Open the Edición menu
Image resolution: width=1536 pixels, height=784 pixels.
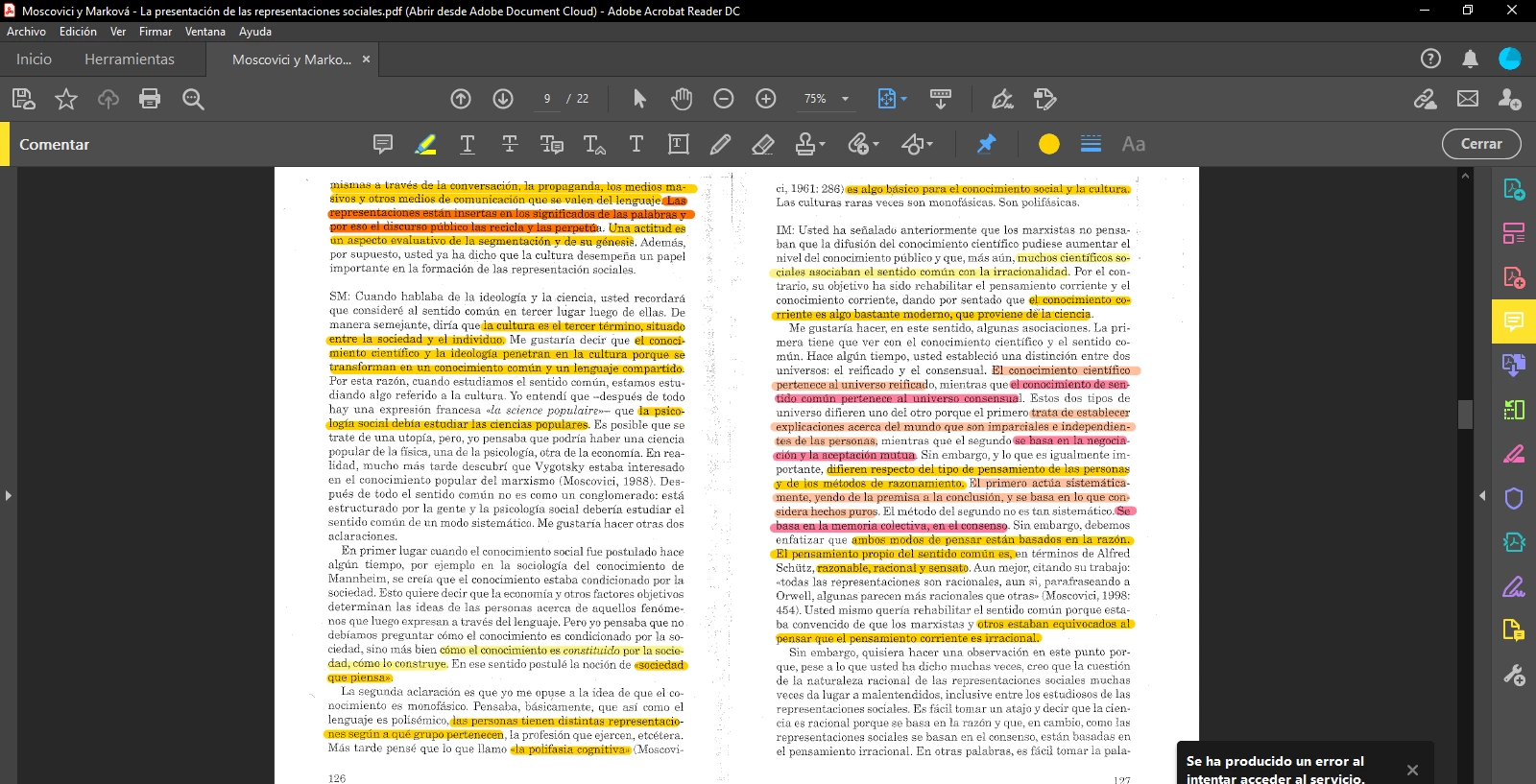(78, 32)
